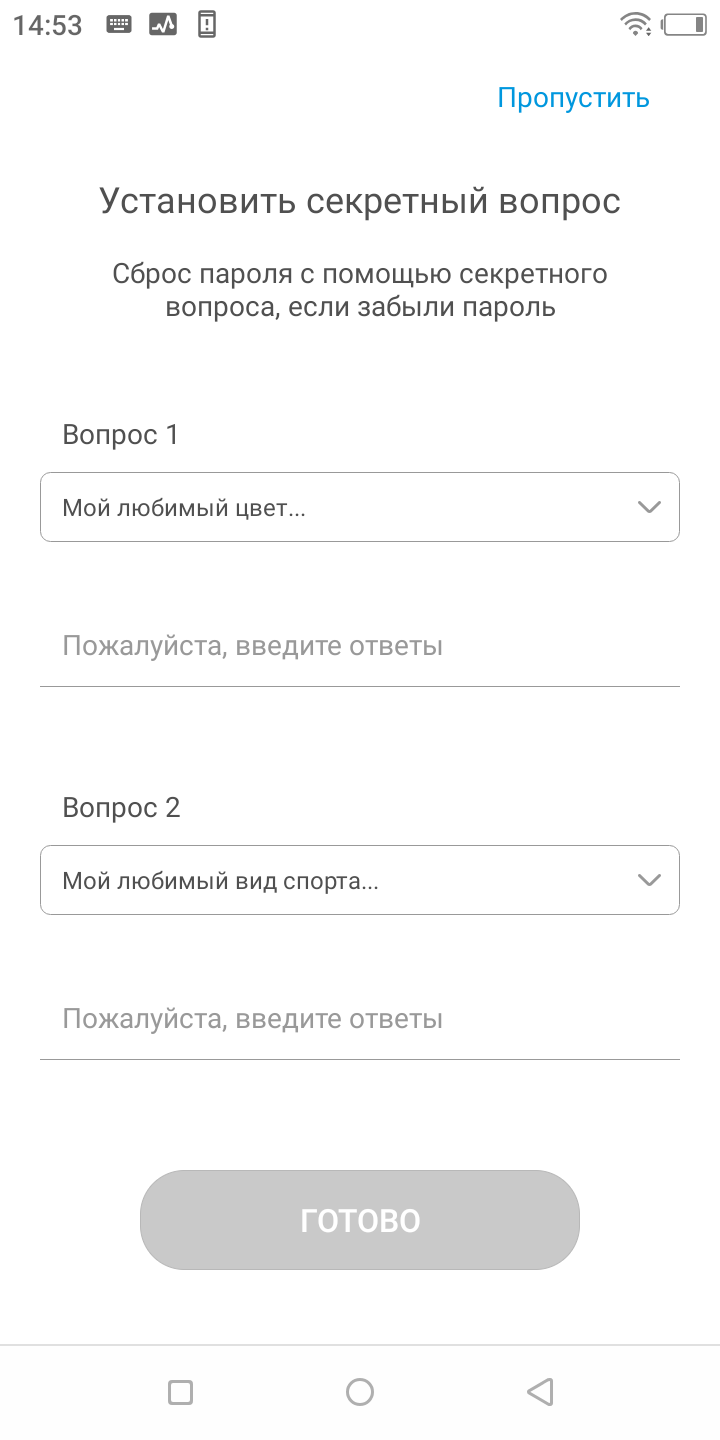This screenshot has height=1440, width=720.
Task: Go back using the triangle button
Action: (540, 1391)
